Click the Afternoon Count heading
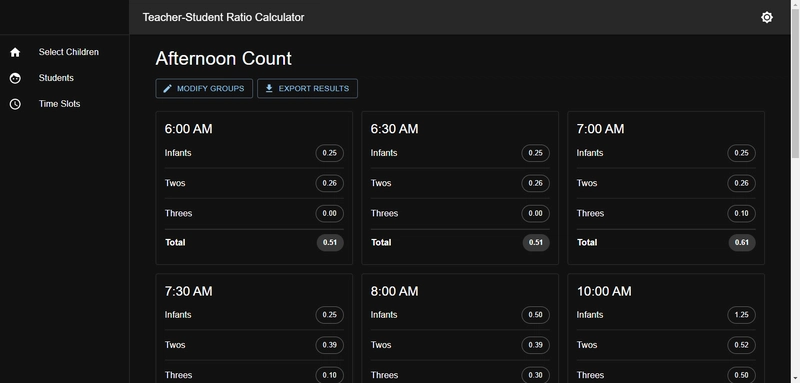 pyautogui.click(x=223, y=59)
